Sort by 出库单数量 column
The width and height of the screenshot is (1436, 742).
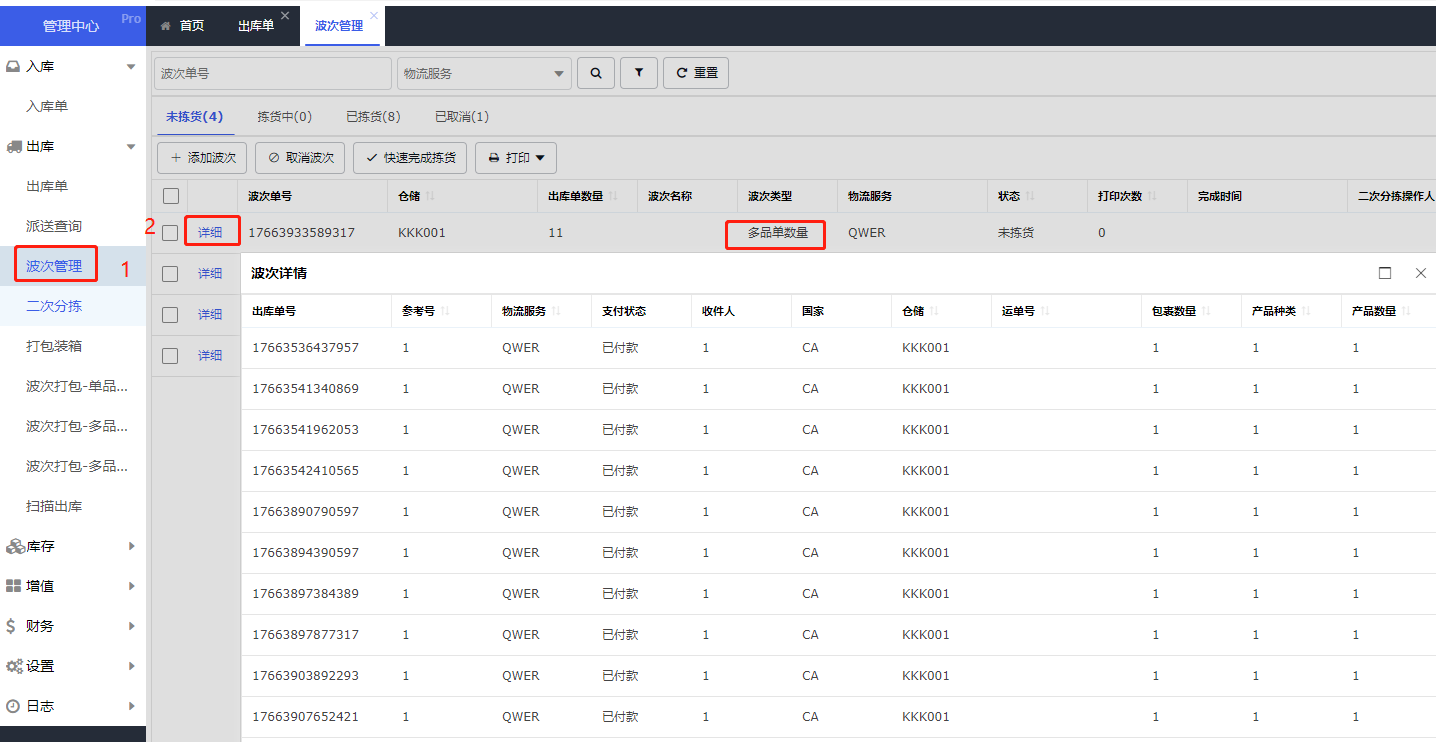click(613, 196)
